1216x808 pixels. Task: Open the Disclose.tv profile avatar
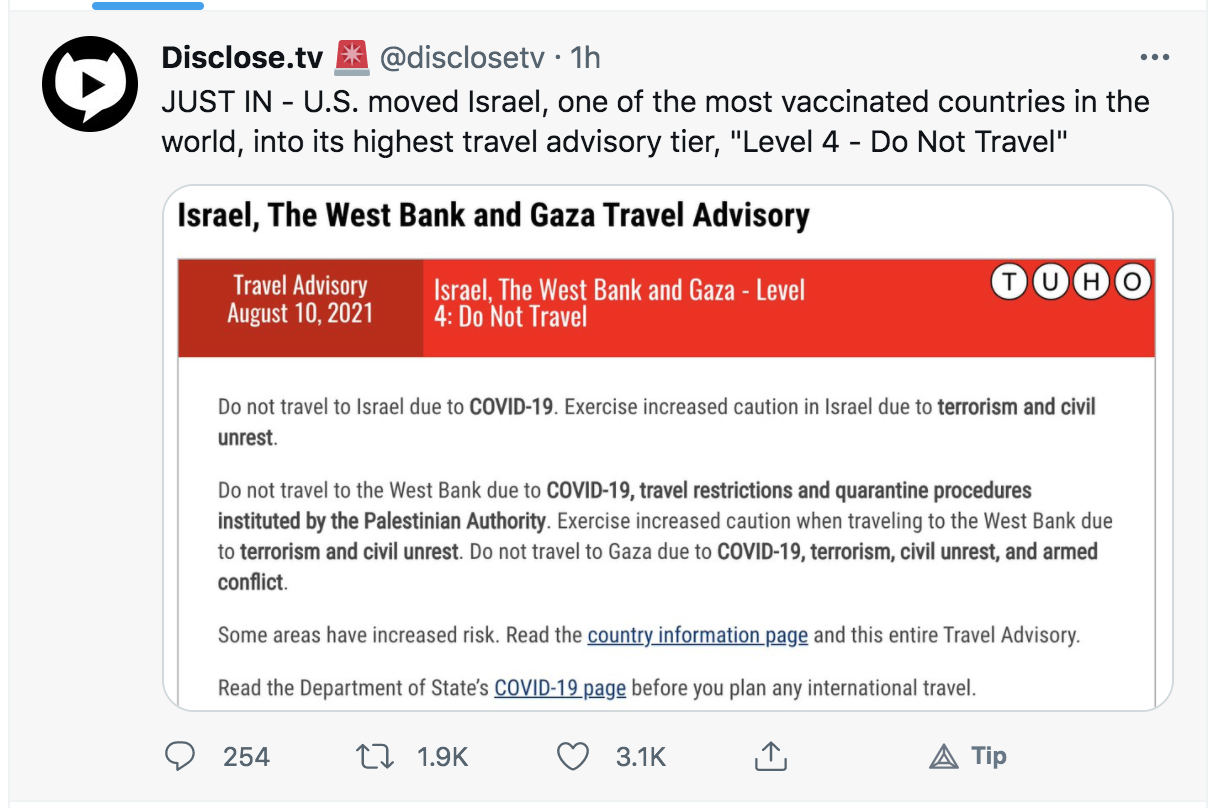pos(89,85)
